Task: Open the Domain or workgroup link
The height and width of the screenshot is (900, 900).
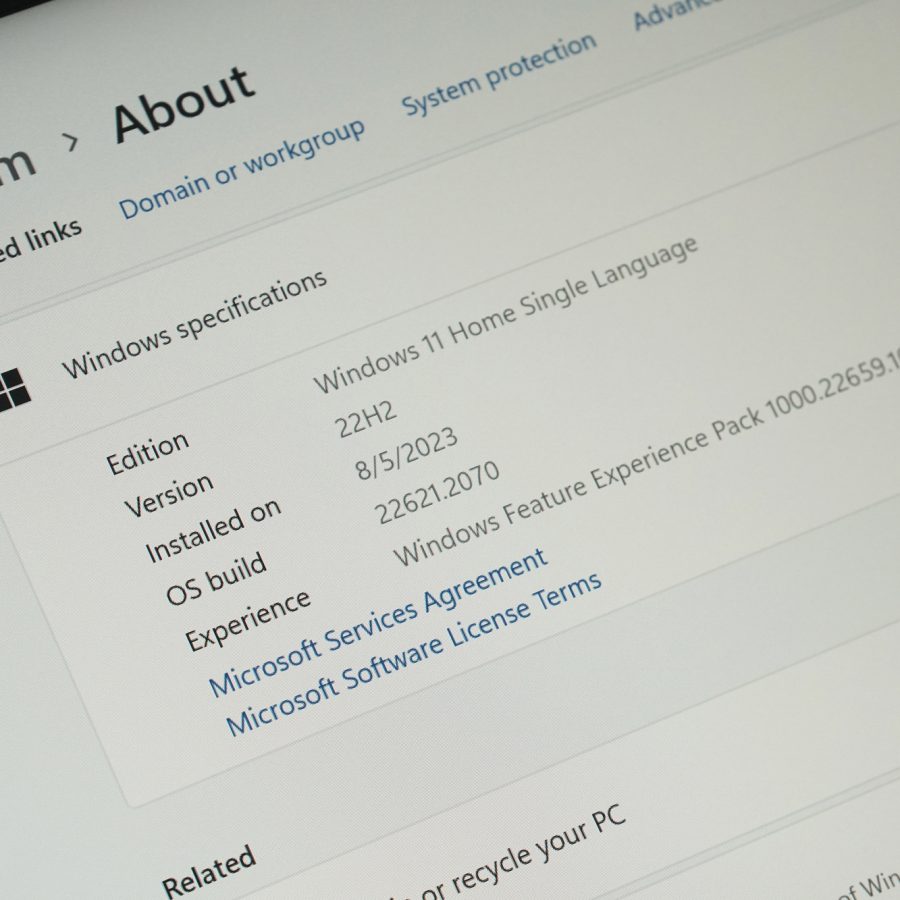Action: (x=242, y=169)
